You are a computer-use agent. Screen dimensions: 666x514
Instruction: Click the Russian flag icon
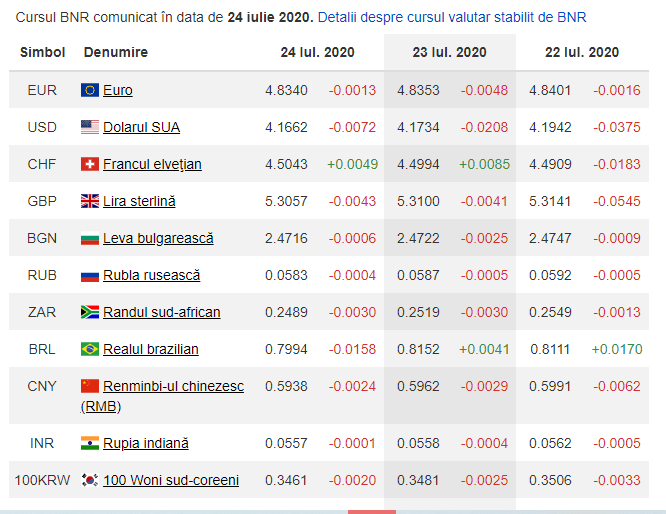coord(90,275)
